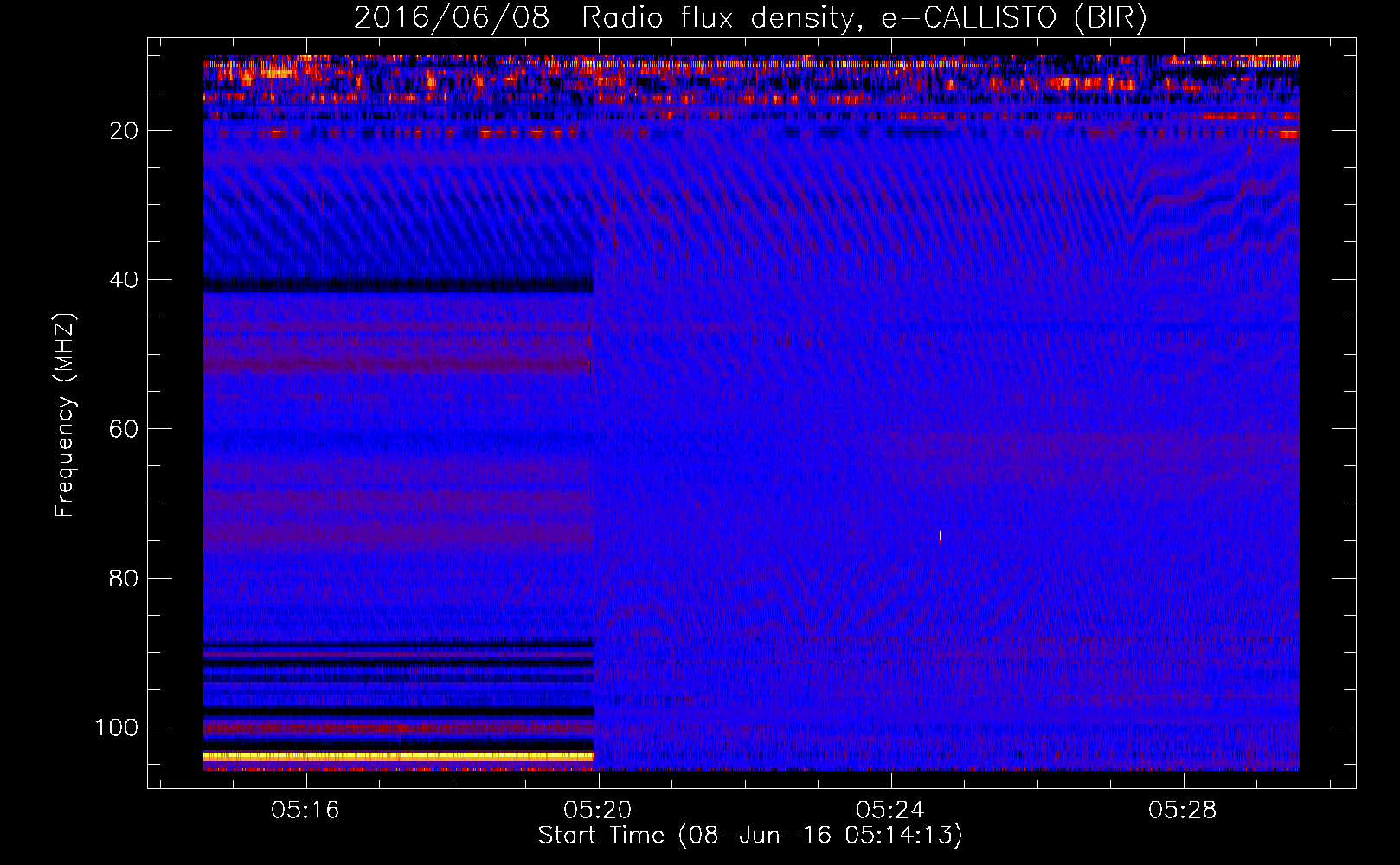The height and width of the screenshot is (865, 1400).
Task: Select the 05:16 time tick label
Action: click(305, 811)
